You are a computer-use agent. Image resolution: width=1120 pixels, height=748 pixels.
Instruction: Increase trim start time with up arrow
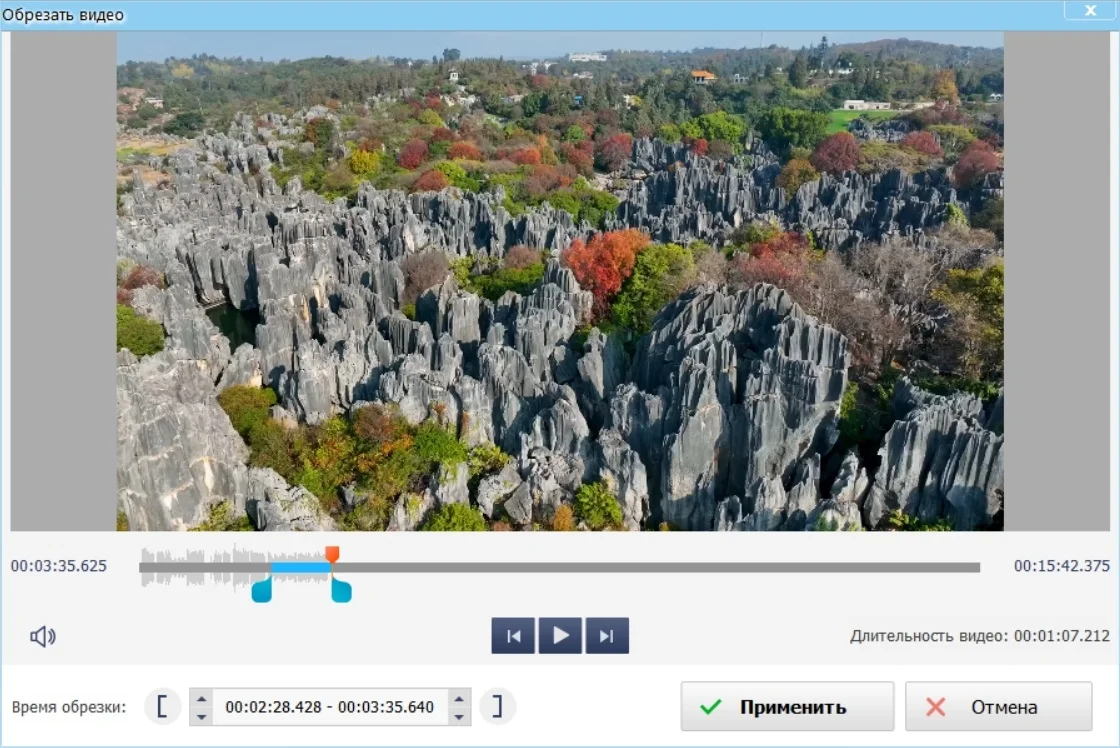click(x=201, y=698)
